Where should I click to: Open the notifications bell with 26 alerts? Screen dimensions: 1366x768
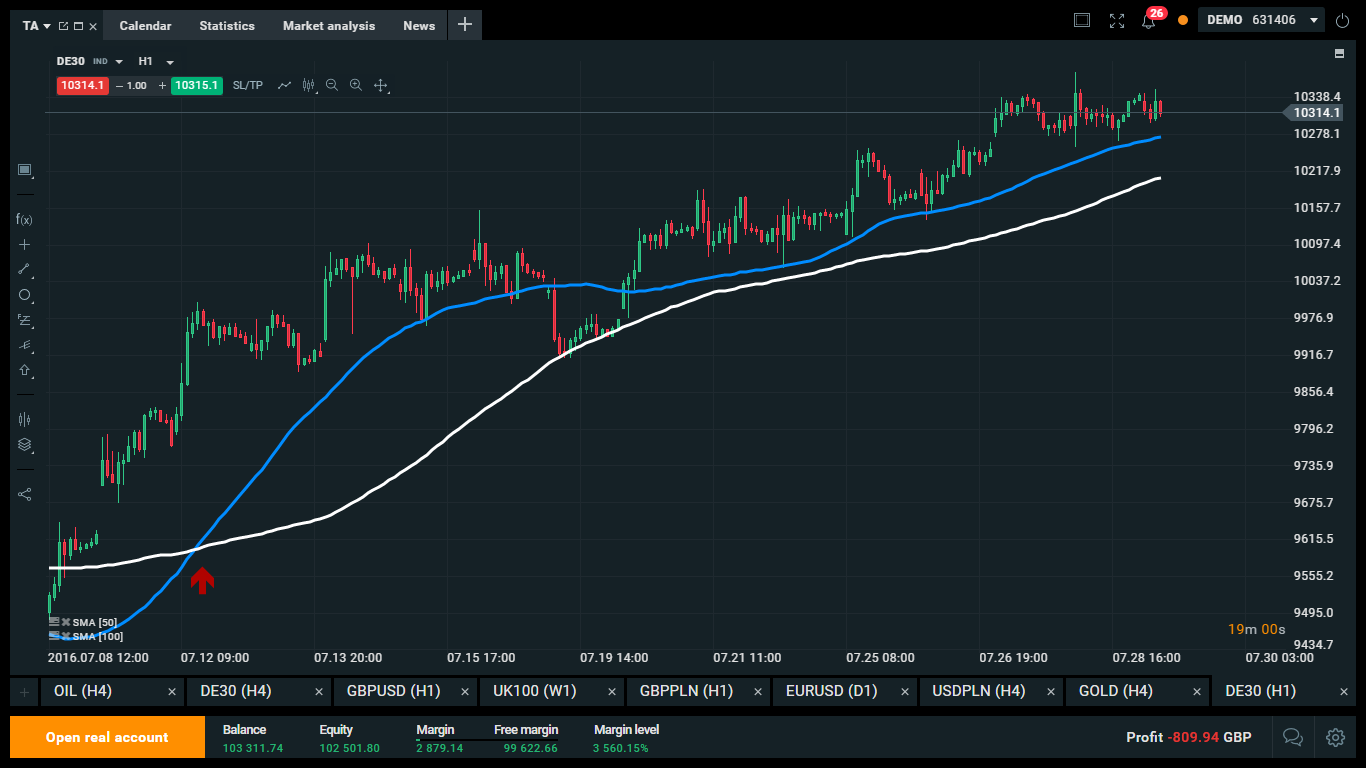click(x=1149, y=21)
